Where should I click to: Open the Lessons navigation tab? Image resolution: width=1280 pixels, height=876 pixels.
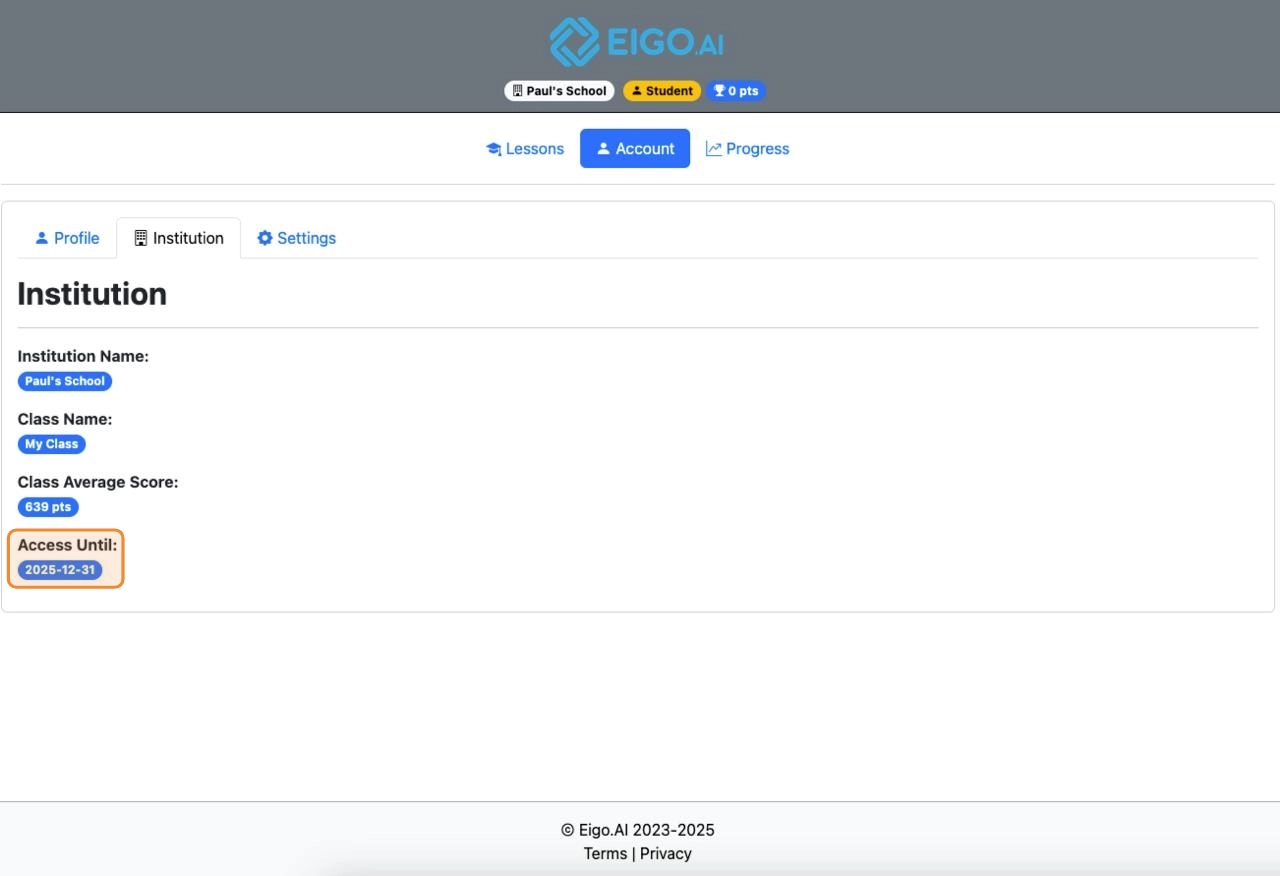click(x=525, y=149)
